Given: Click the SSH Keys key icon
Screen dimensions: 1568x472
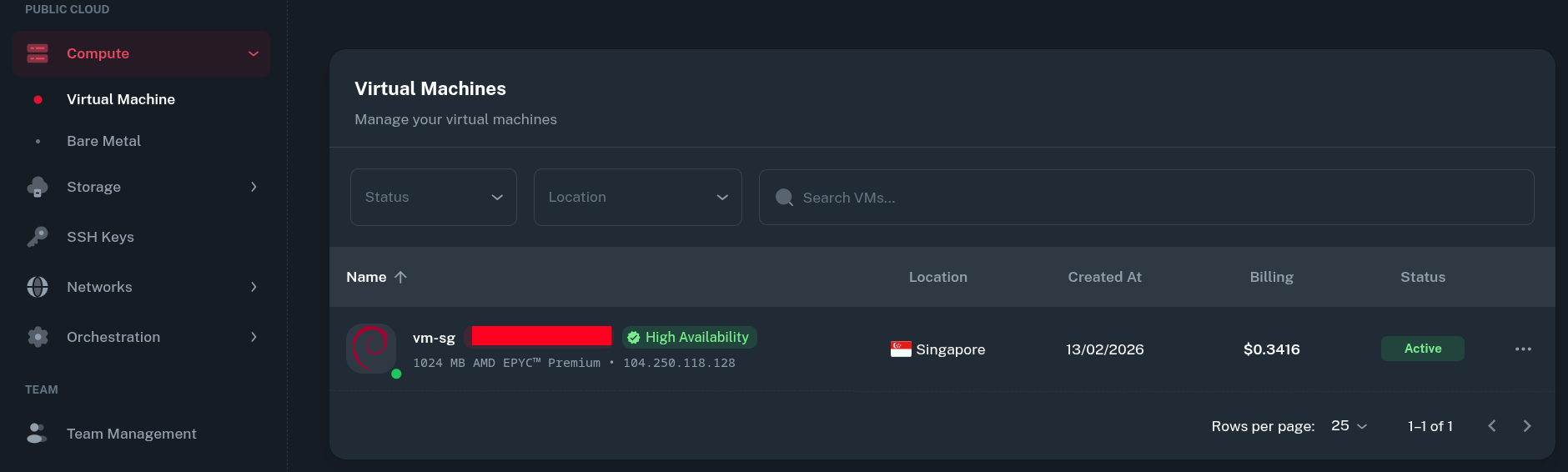Looking at the screenshot, I should [x=38, y=237].
